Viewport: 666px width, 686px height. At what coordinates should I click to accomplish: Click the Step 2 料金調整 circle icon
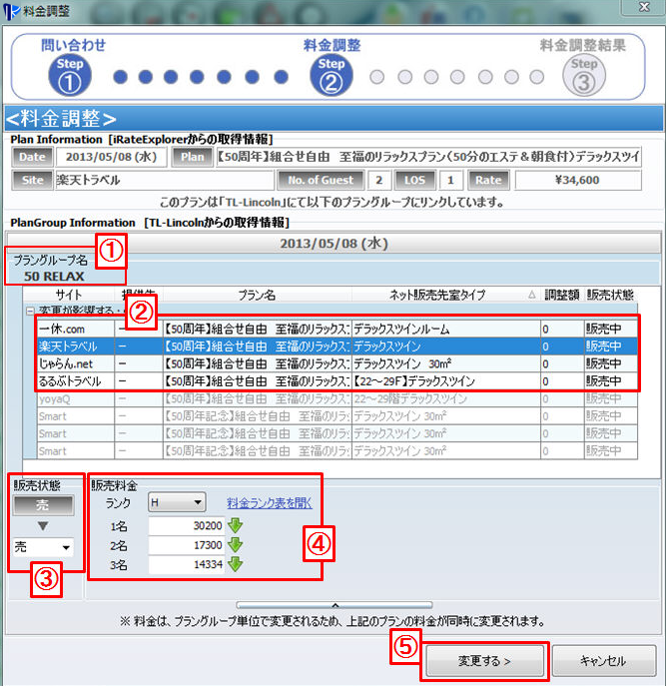(x=331, y=75)
